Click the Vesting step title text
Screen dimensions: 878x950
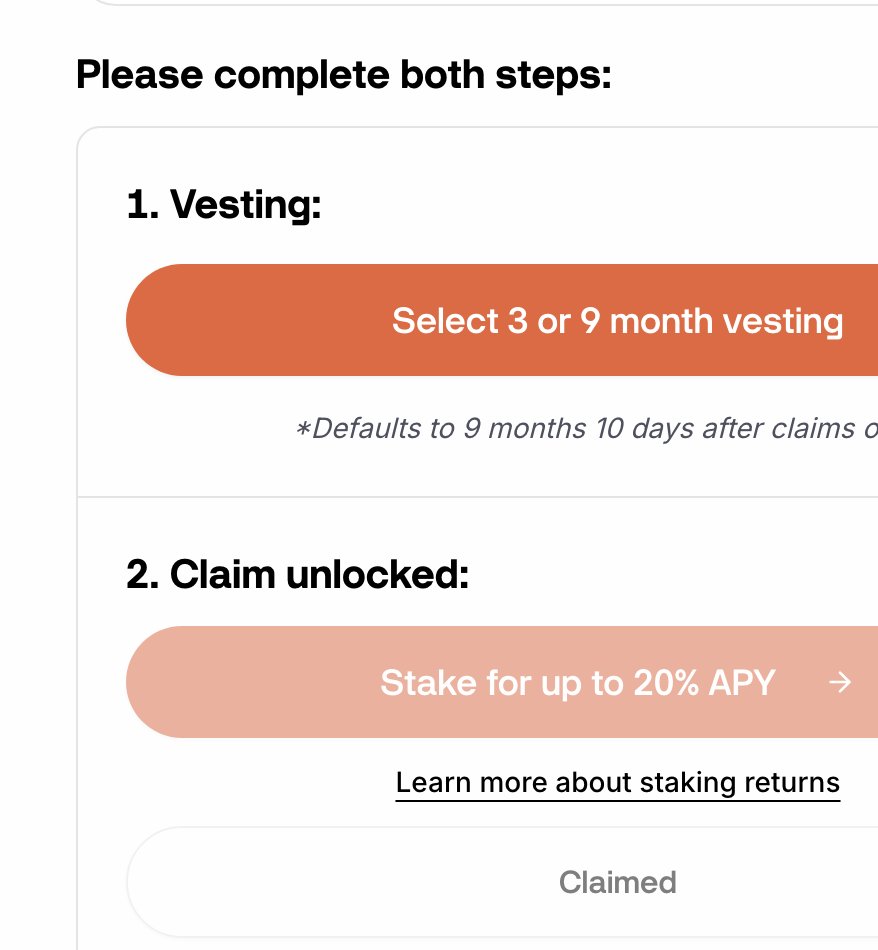coord(224,204)
